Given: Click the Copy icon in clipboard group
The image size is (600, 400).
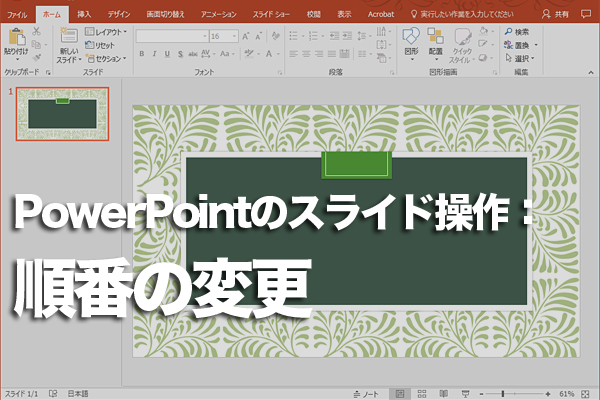Looking at the screenshot, I should pos(36,44).
